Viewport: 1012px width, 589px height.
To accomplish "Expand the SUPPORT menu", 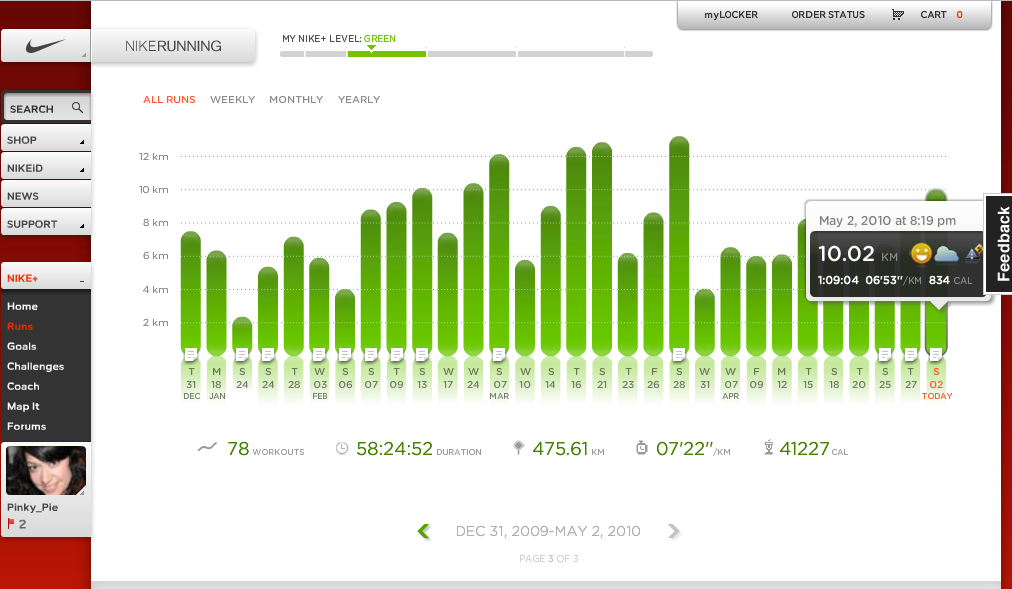I will [45, 224].
